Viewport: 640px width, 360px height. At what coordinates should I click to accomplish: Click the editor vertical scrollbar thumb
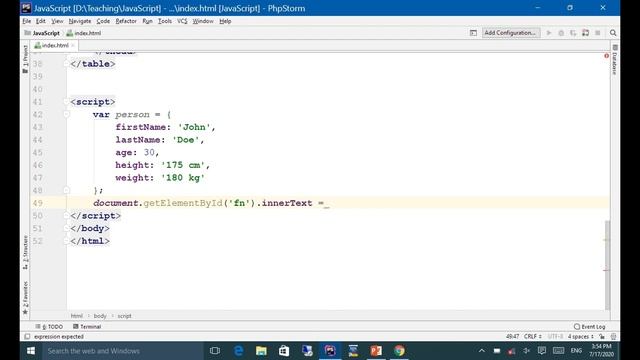coord(607,265)
